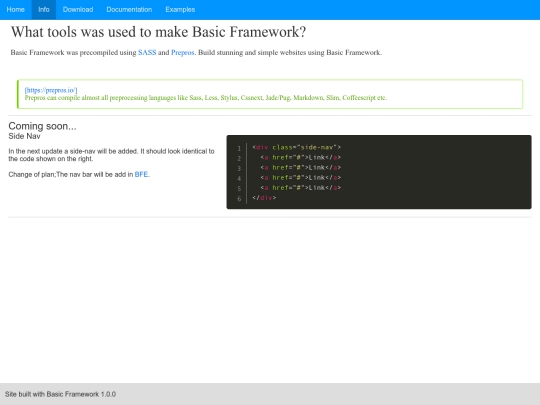The height and width of the screenshot is (405, 540).
Task: Open the Documentation nav link
Action: click(129, 10)
